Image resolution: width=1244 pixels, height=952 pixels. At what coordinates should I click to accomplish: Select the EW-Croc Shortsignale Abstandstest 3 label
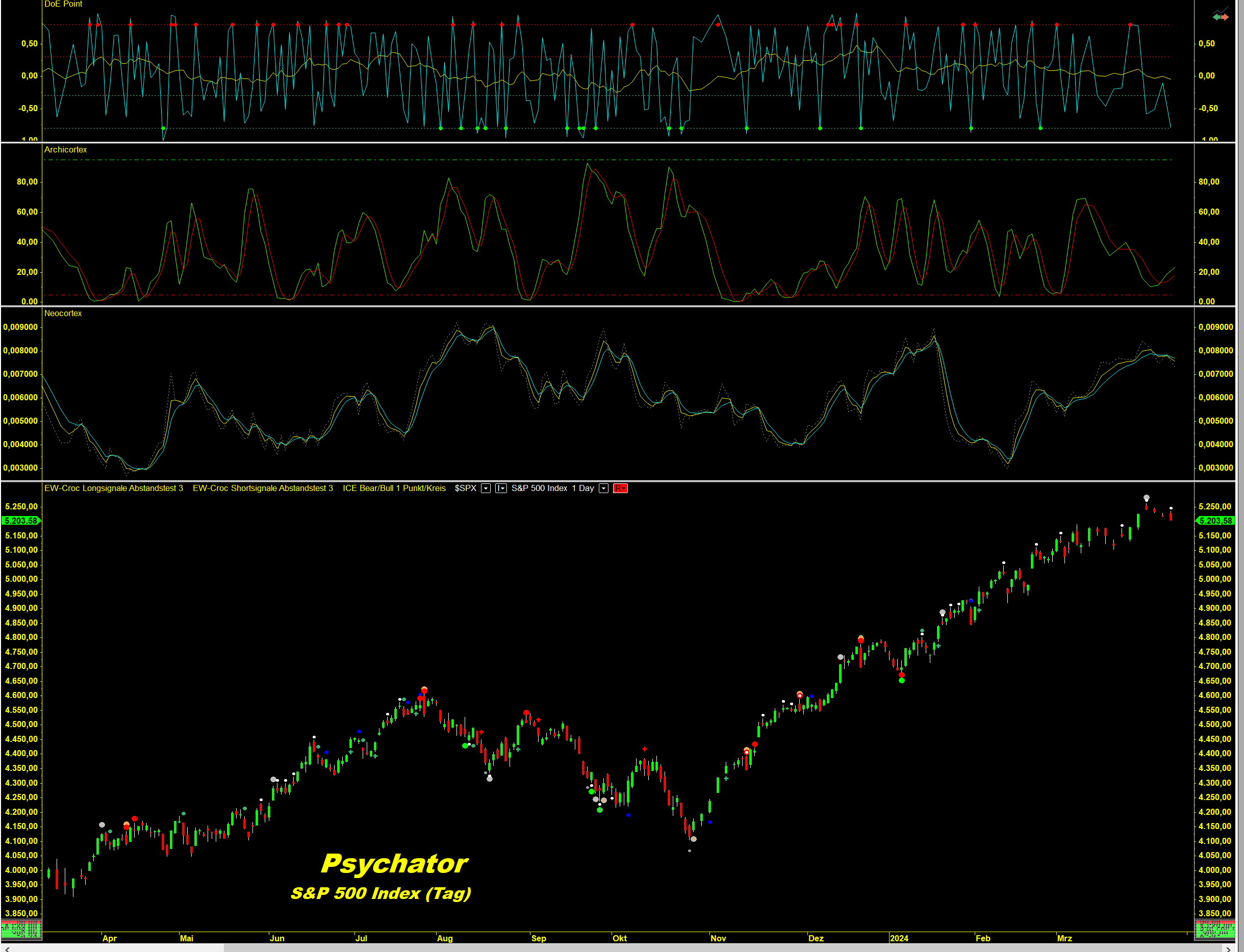click(x=262, y=488)
